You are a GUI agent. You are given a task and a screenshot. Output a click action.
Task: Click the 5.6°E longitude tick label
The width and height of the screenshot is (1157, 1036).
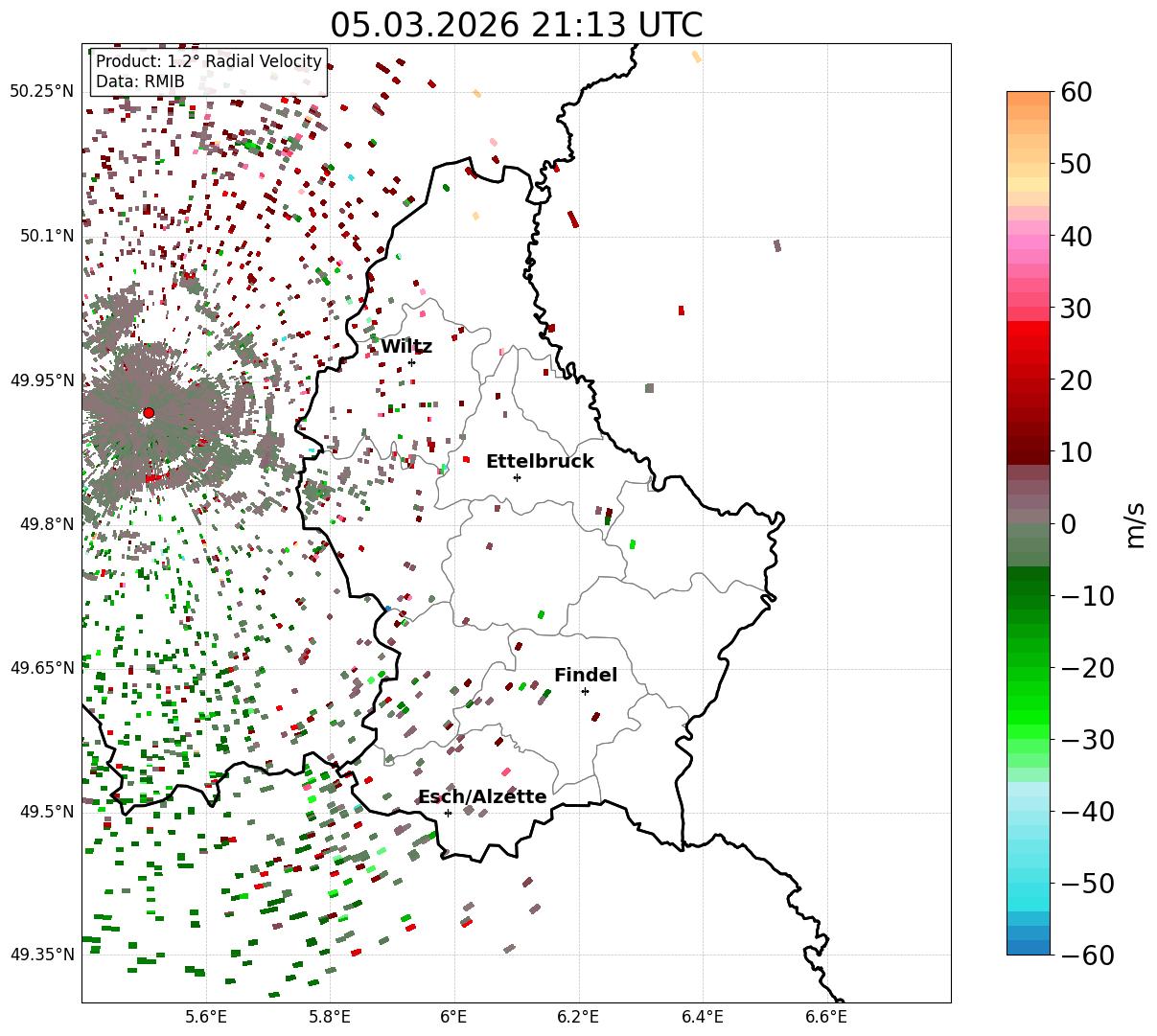click(206, 1017)
